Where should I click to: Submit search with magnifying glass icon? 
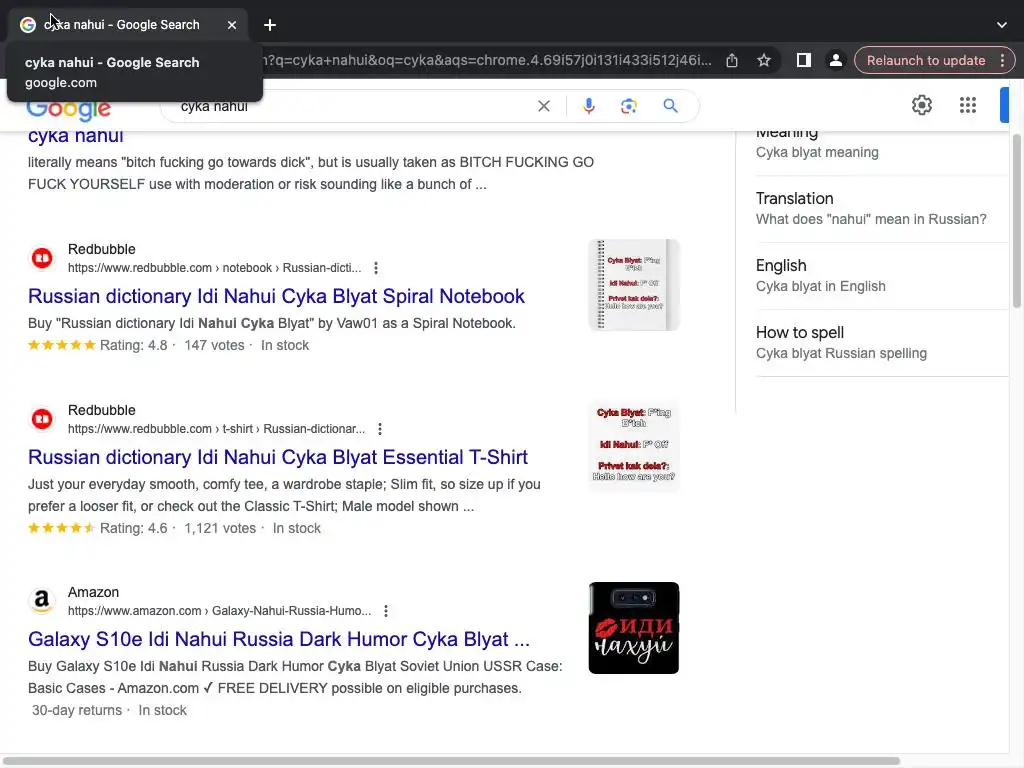[670, 106]
